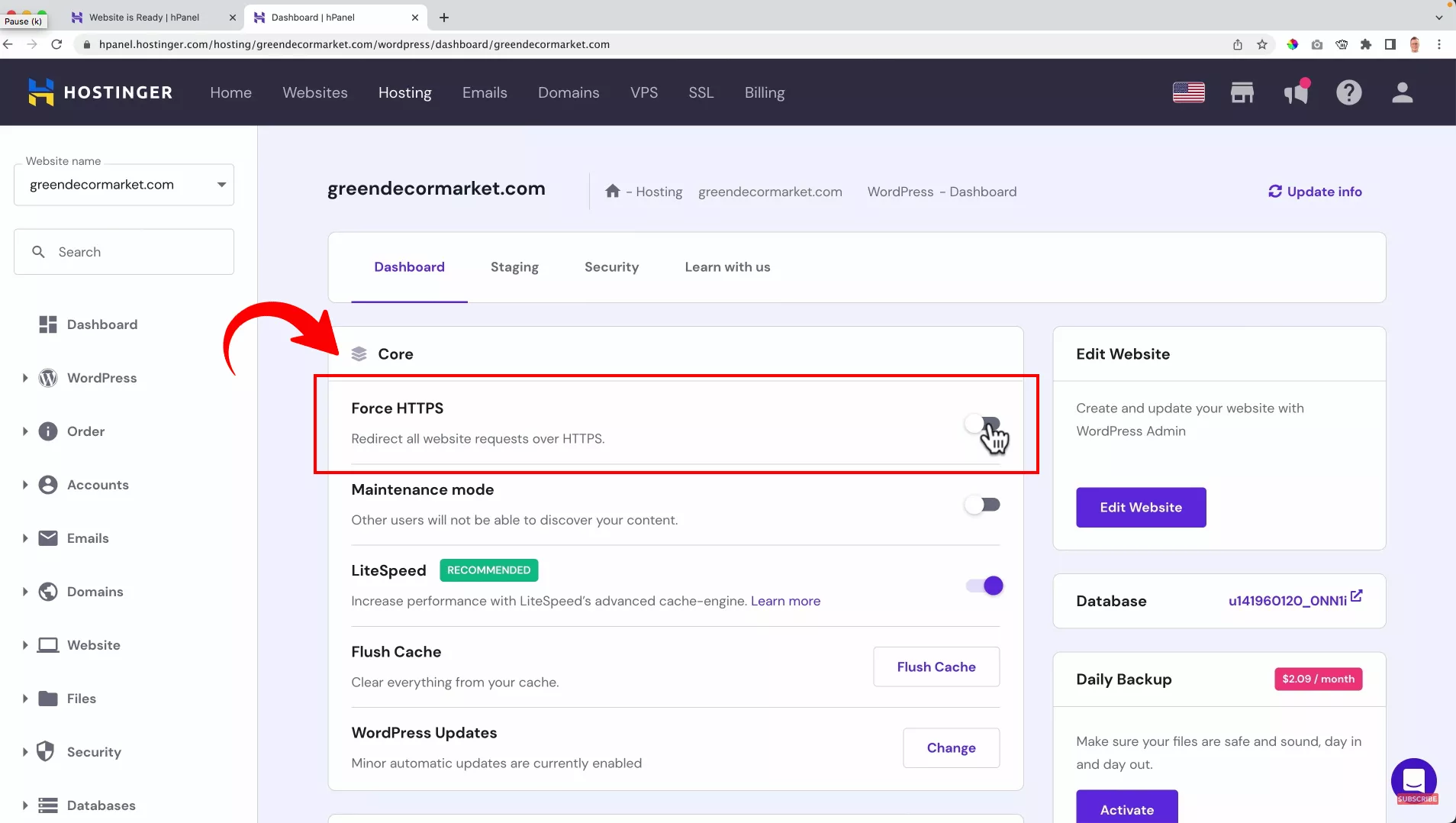Open the help question mark icon

[1350, 92]
